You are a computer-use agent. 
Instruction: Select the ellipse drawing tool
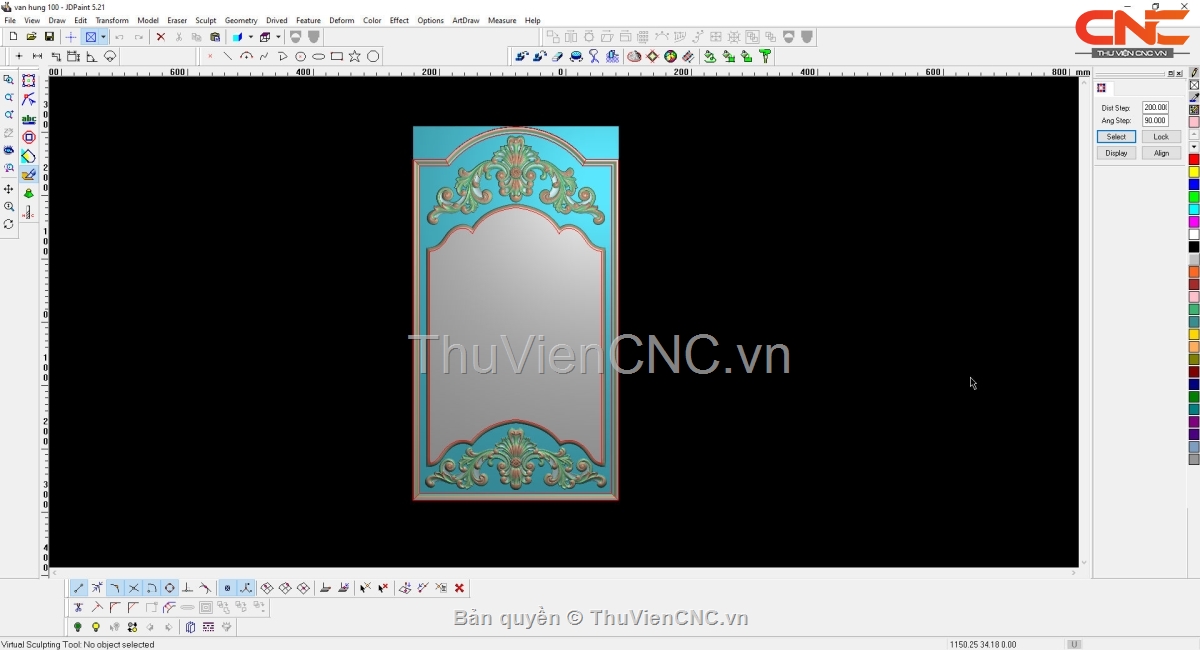click(x=318, y=57)
